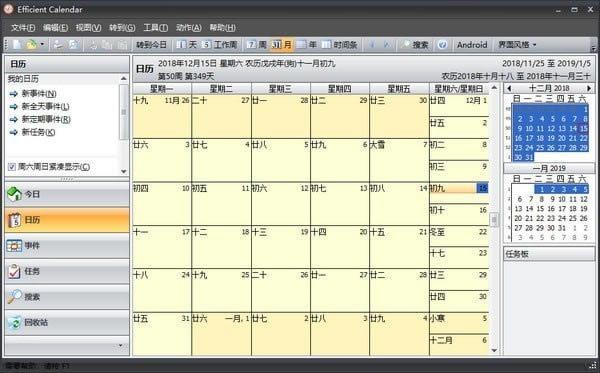
Task: Select the 小寒 January 5 cell
Action: tap(459, 323)
